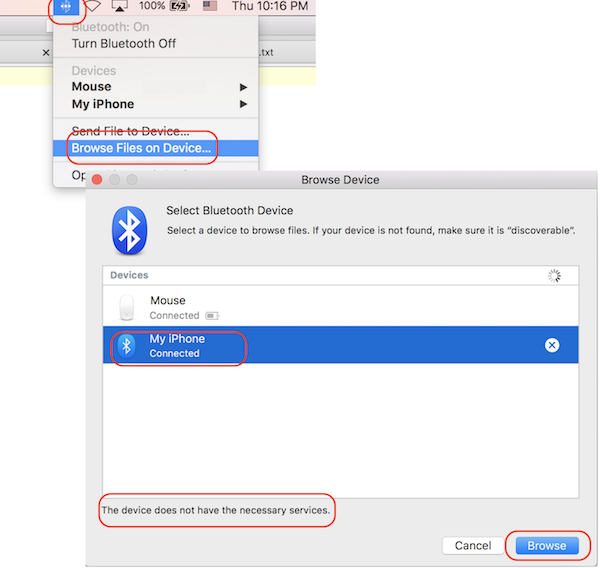Select Mouse row in Devices list
The image size is (600, 568).
[x=341, y=307]
